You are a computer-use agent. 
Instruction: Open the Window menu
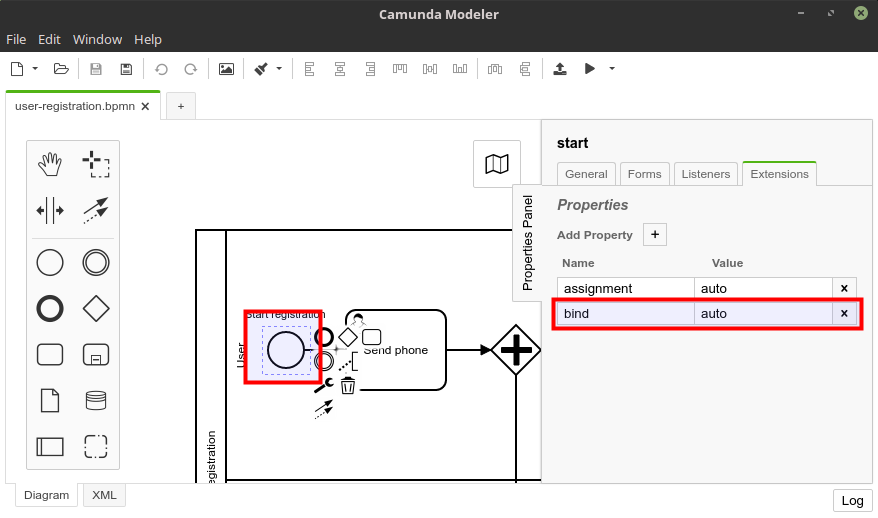coord(97,39)
